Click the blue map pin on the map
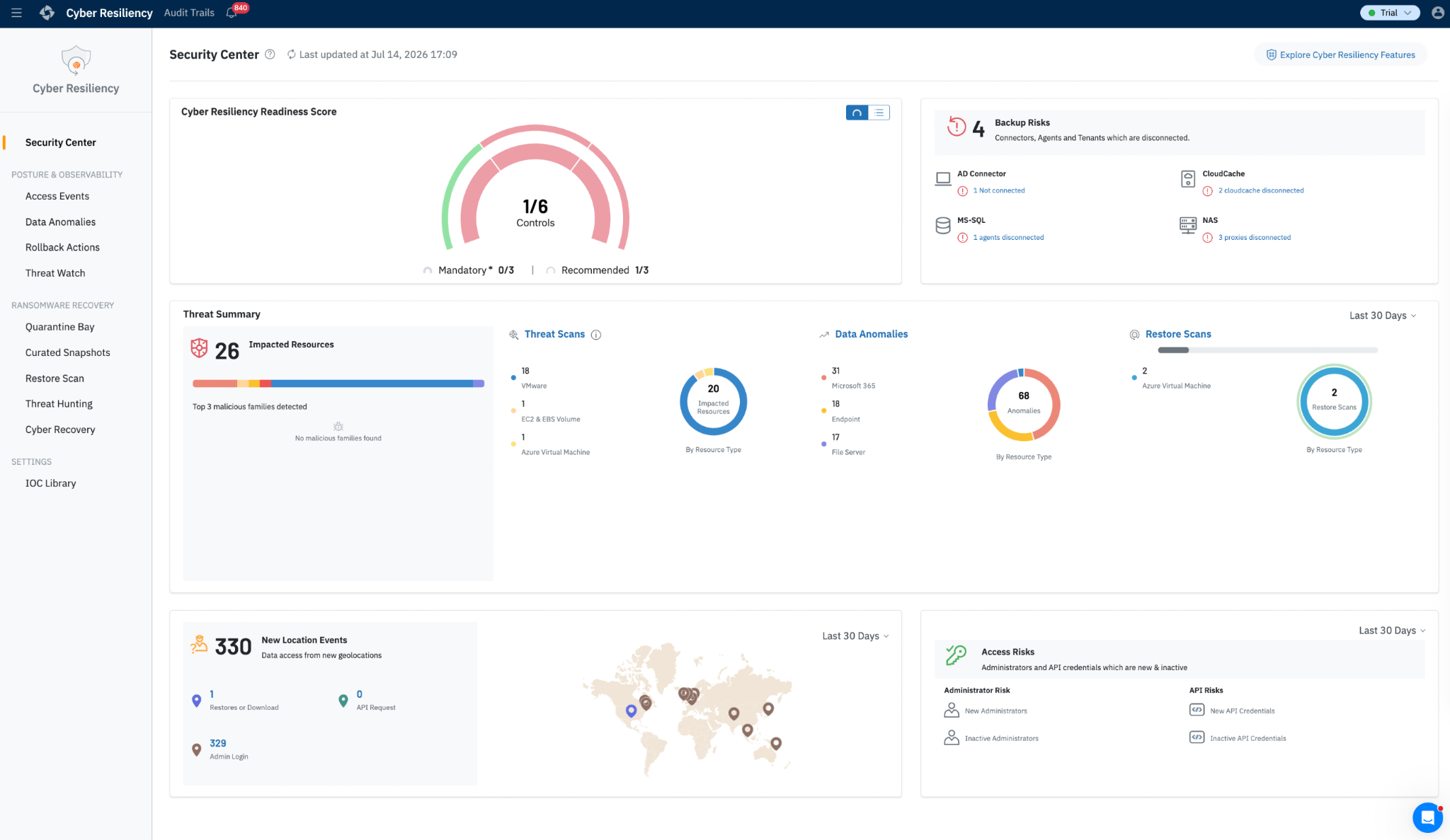Image resolution: width=1450 pixels, height=840 pixels. click(631, 711)
